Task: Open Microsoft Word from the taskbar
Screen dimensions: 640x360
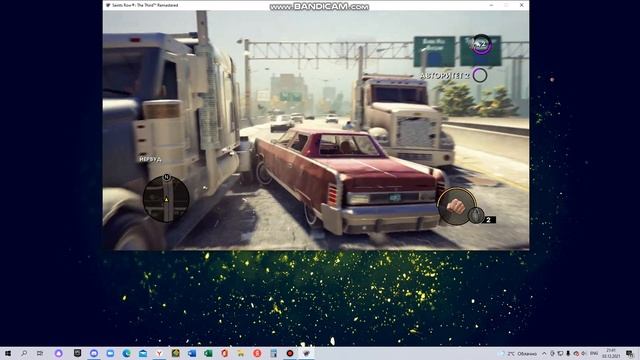Action: [x=192, y=353]
